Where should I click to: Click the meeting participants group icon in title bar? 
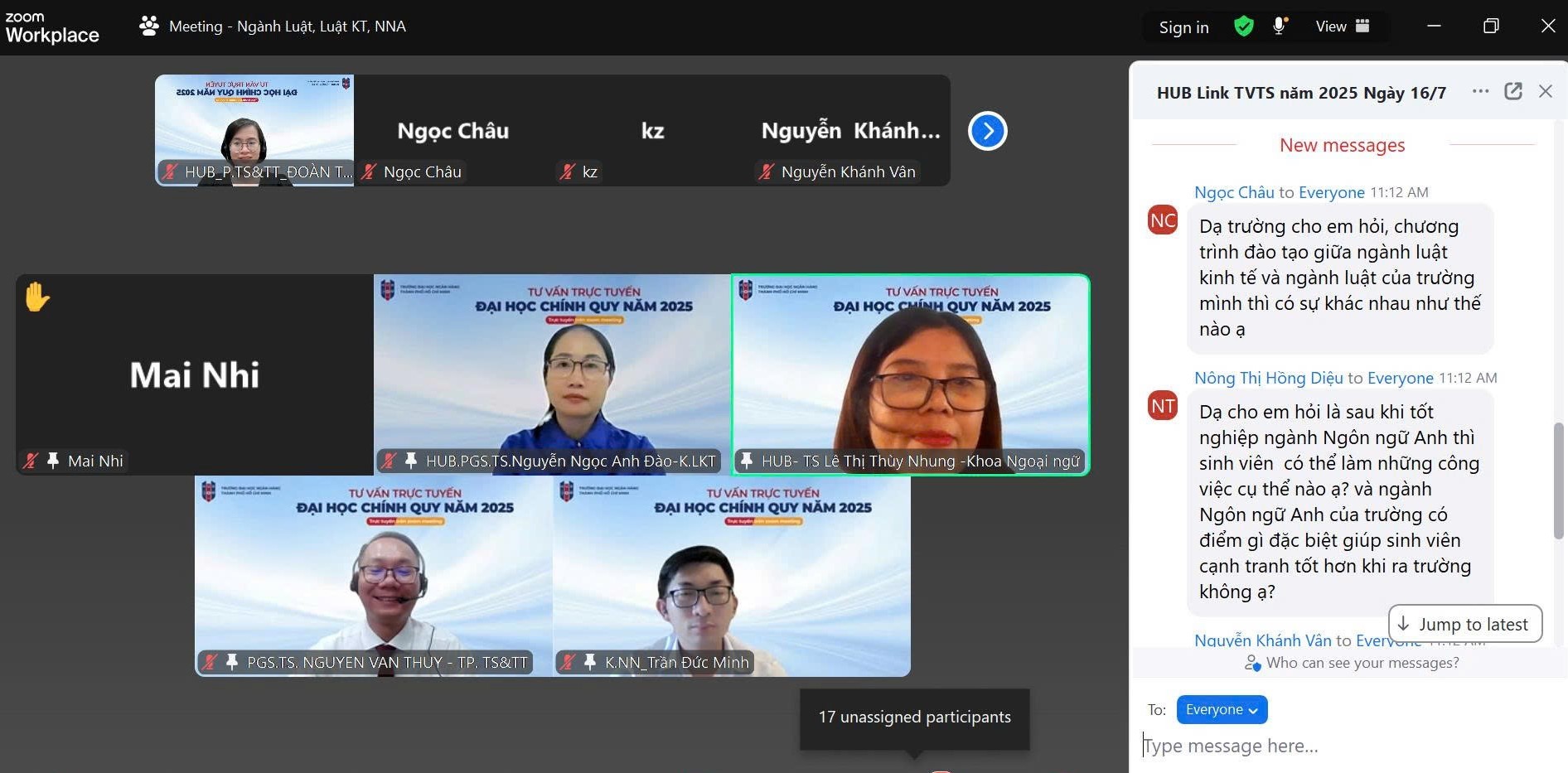pyautogui.click(x=149, y=27)
